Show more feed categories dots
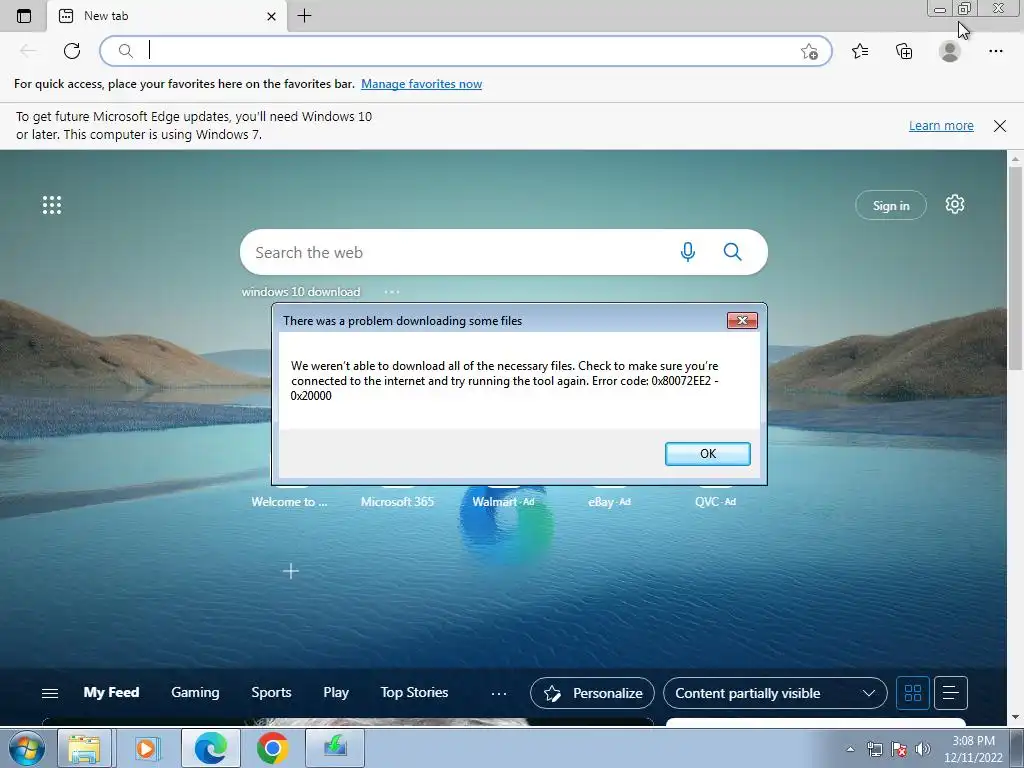The height and width of the screenshot is (768, 1024). (499, 694)
